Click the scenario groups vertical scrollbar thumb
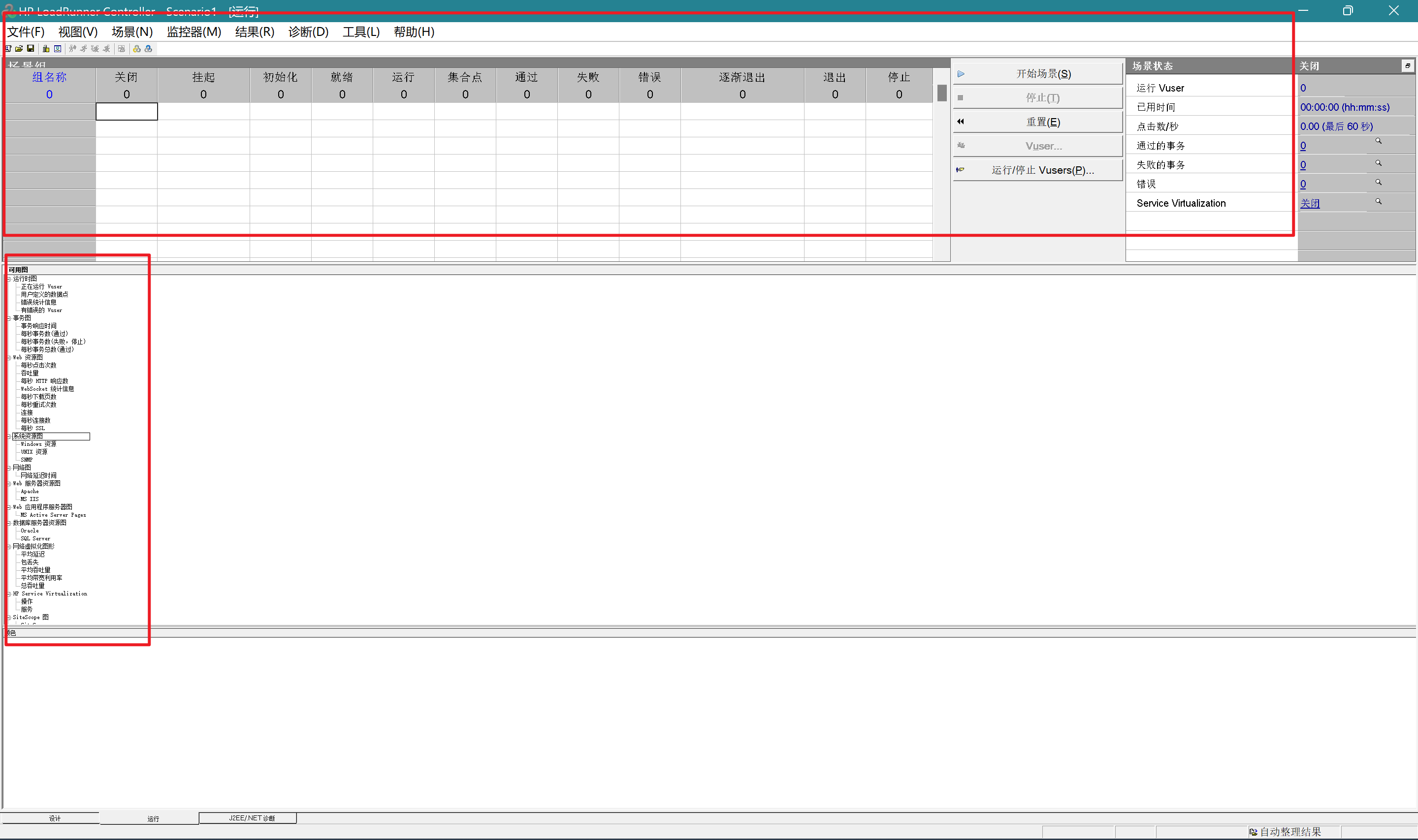This screenshot has width=1418, height=840. click(942, 93)
